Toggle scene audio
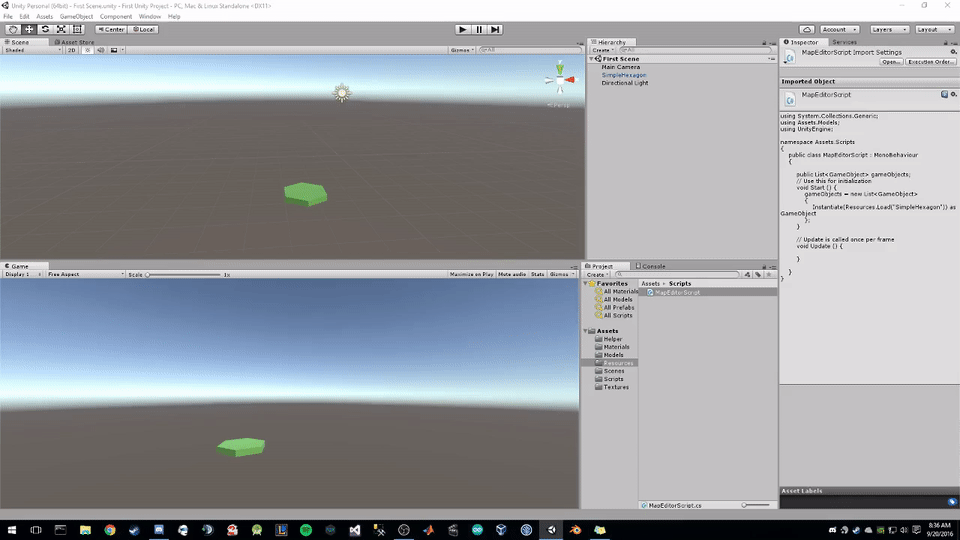960x540 pixels. 100,50
